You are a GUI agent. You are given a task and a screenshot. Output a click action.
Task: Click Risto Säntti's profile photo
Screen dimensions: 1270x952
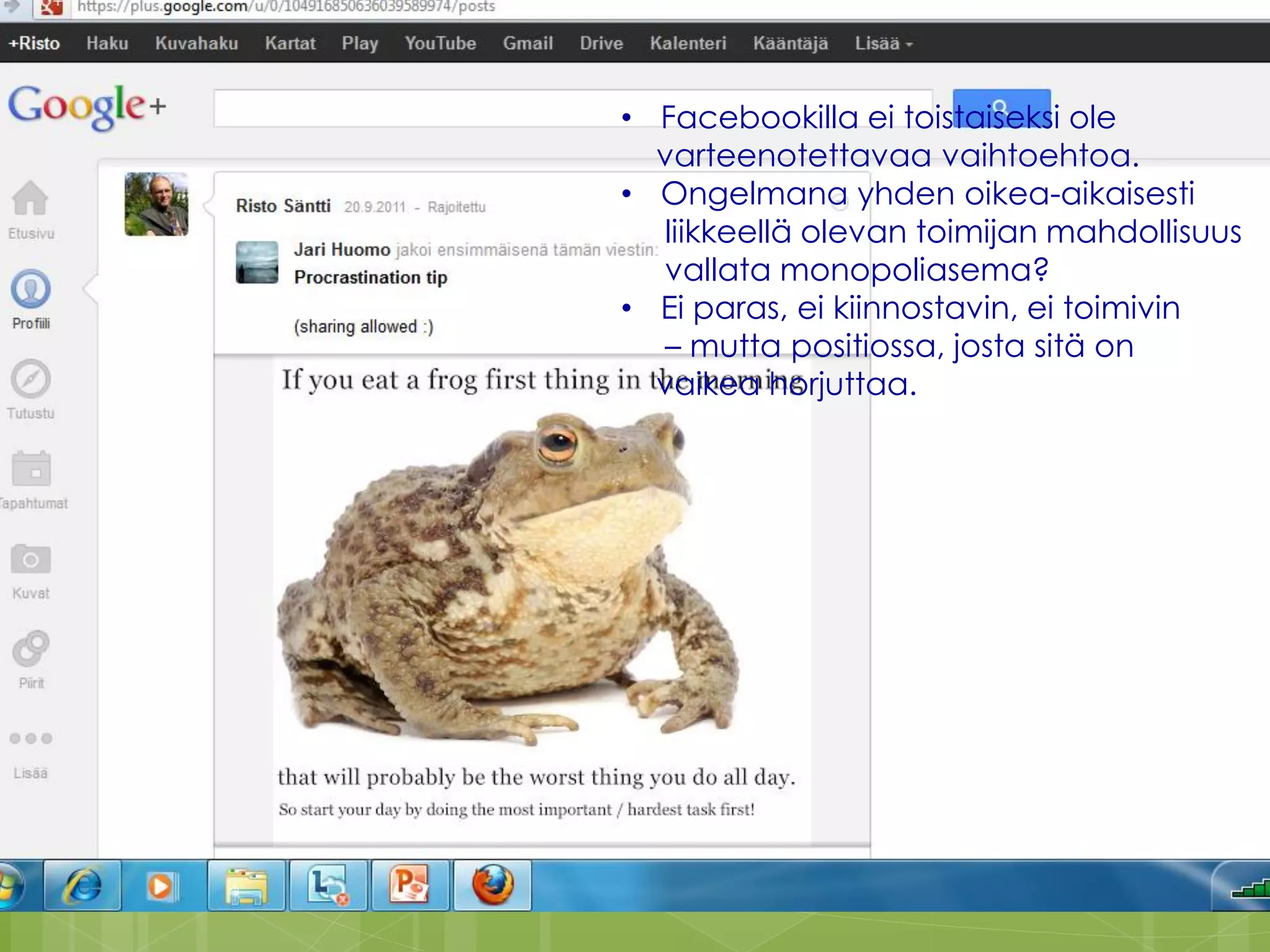point(156,204)
